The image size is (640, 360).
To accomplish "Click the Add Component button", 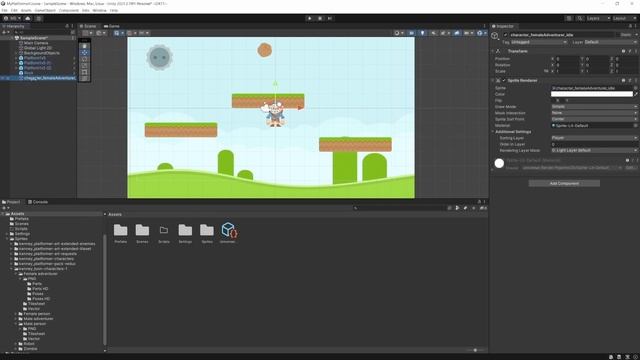I will (x=564, y=184).
